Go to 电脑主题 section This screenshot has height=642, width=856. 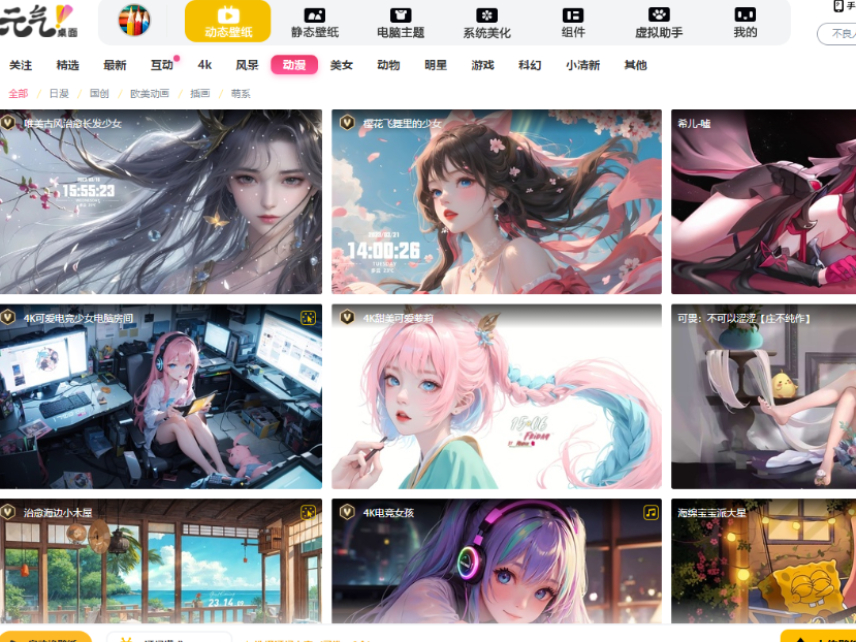(400, 23)
